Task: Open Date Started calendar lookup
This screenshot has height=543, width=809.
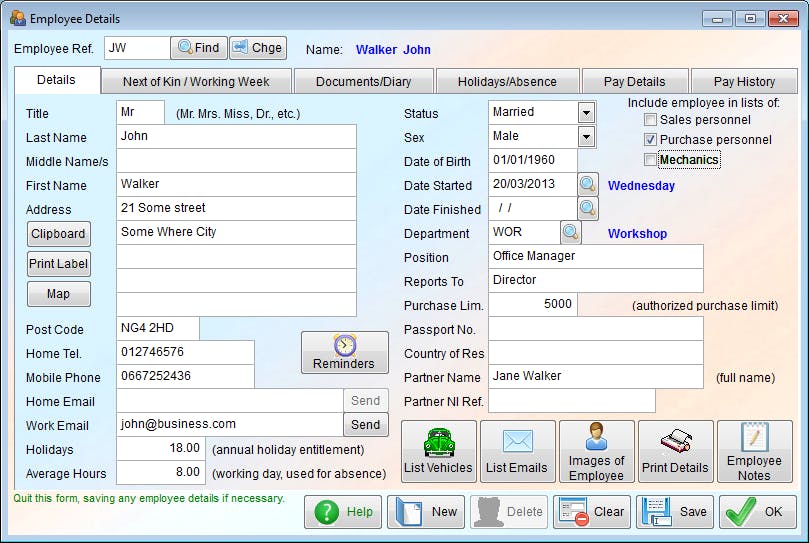Action: pos(588,184)
